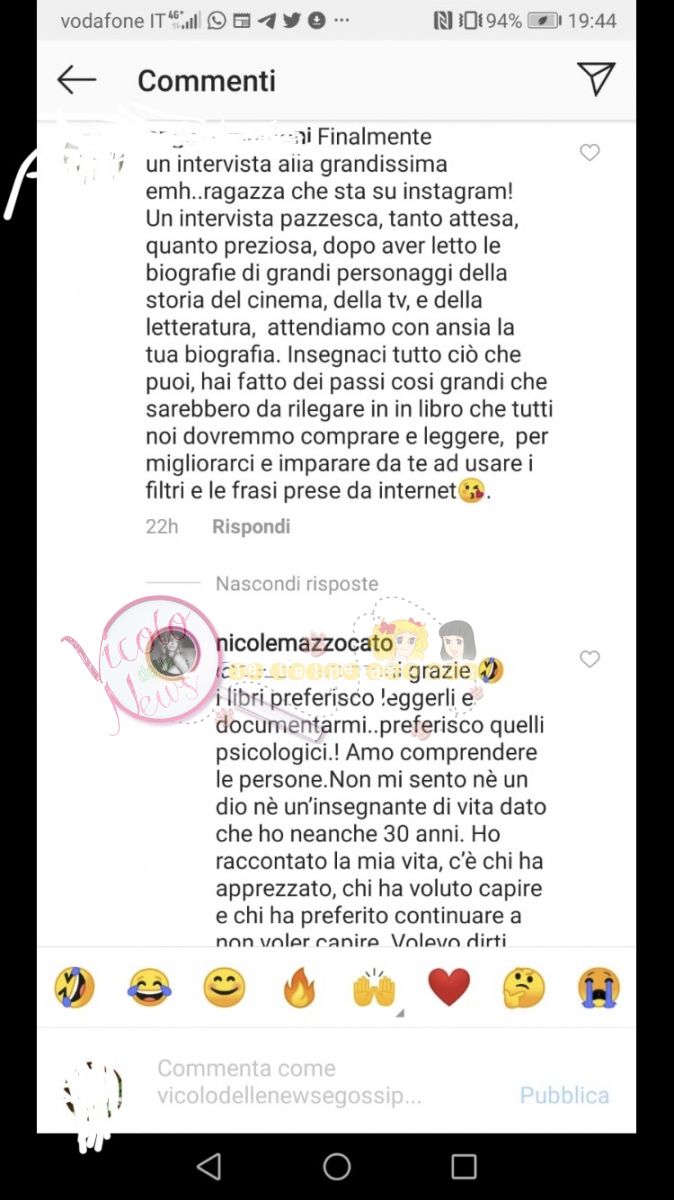Insert tears of joy emoji

point(149,988)
